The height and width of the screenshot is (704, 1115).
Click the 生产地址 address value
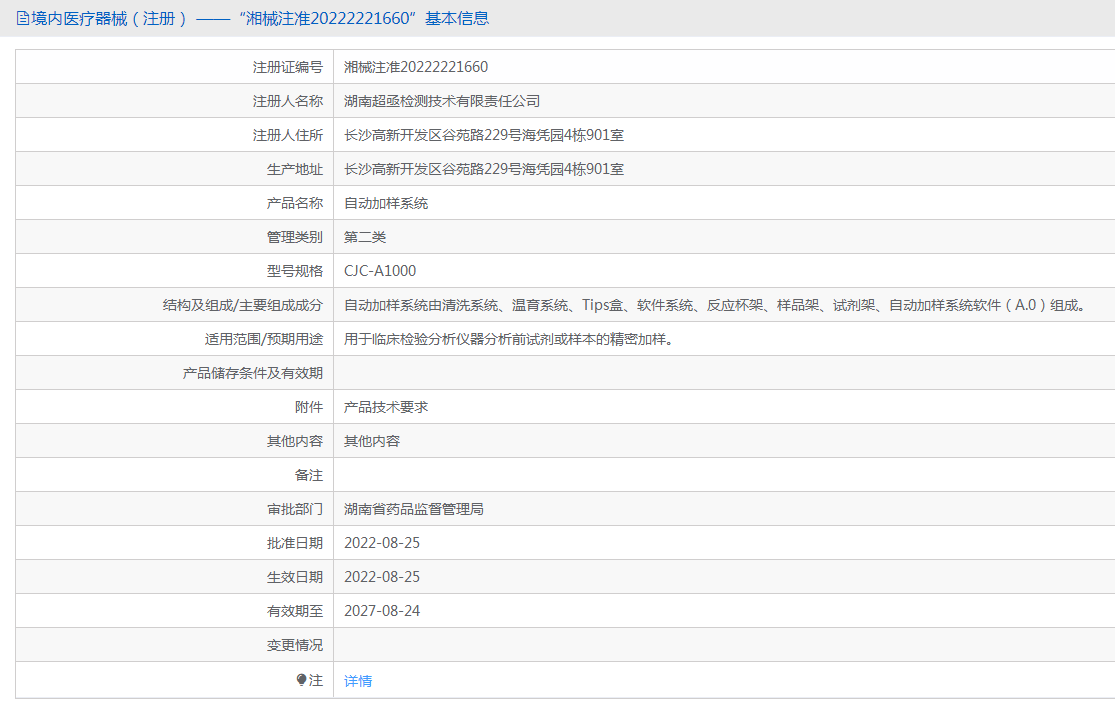484,169
